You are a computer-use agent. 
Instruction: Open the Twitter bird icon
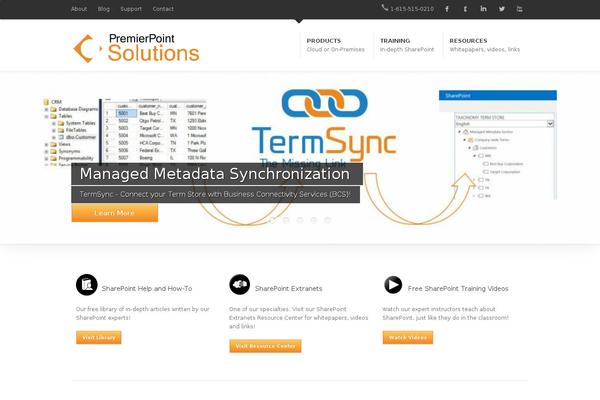[x=502, y=9]
